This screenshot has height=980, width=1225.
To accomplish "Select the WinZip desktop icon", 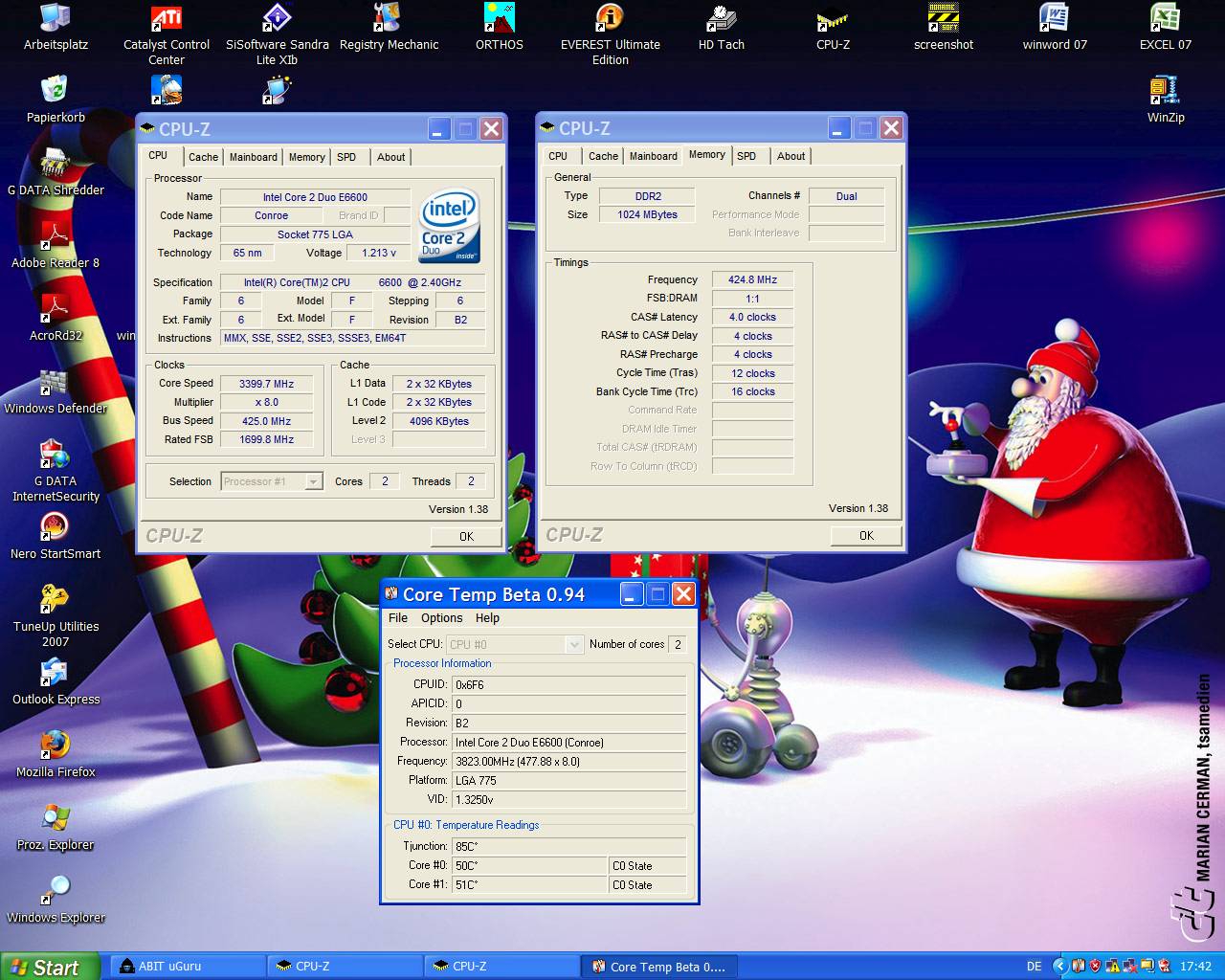I will pos(1166,100).
